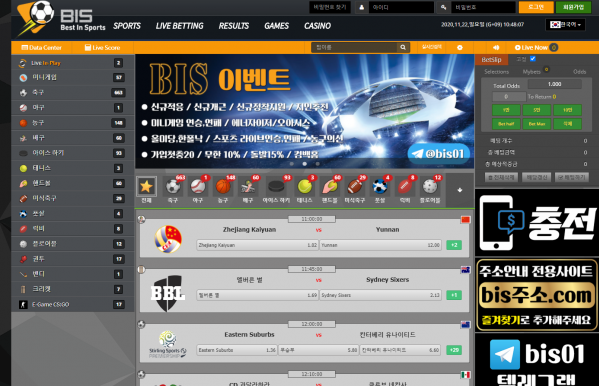
Task: Select the third banner carousel dot
Action: pos(317,164)
